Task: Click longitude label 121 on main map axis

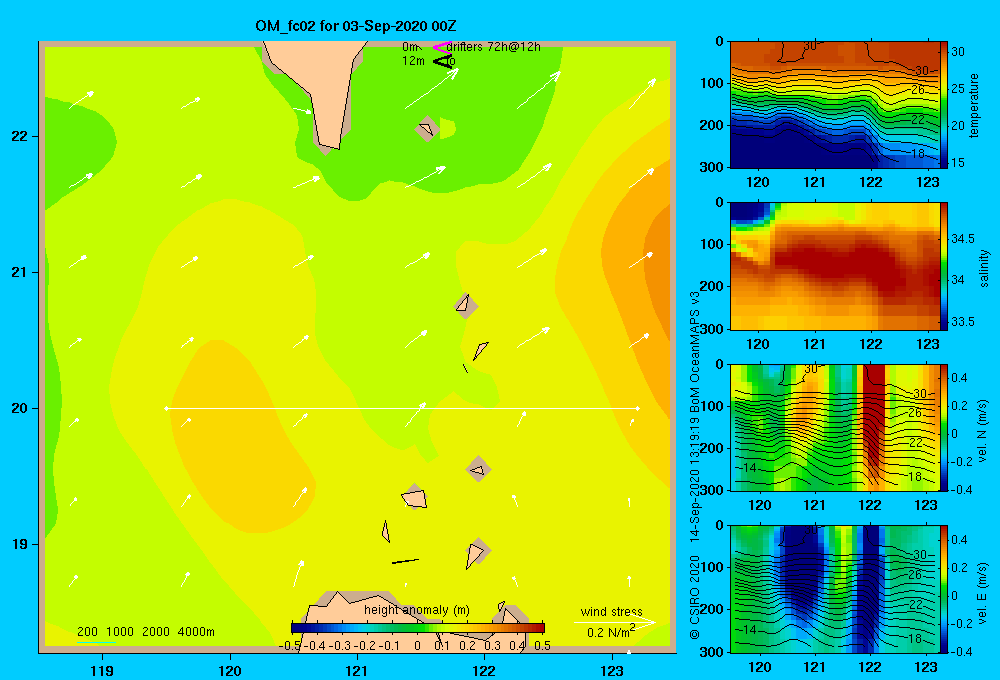Action: coord(357,670)
